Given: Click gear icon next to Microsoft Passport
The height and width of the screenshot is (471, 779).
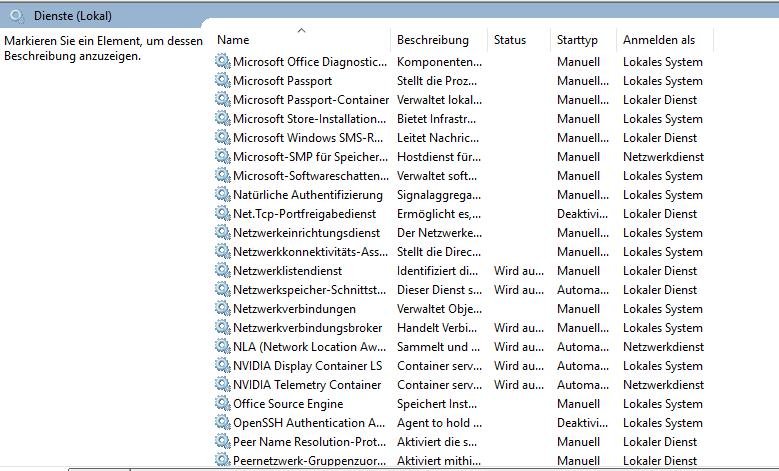Looking at the screenshot, I should point(223,80).
